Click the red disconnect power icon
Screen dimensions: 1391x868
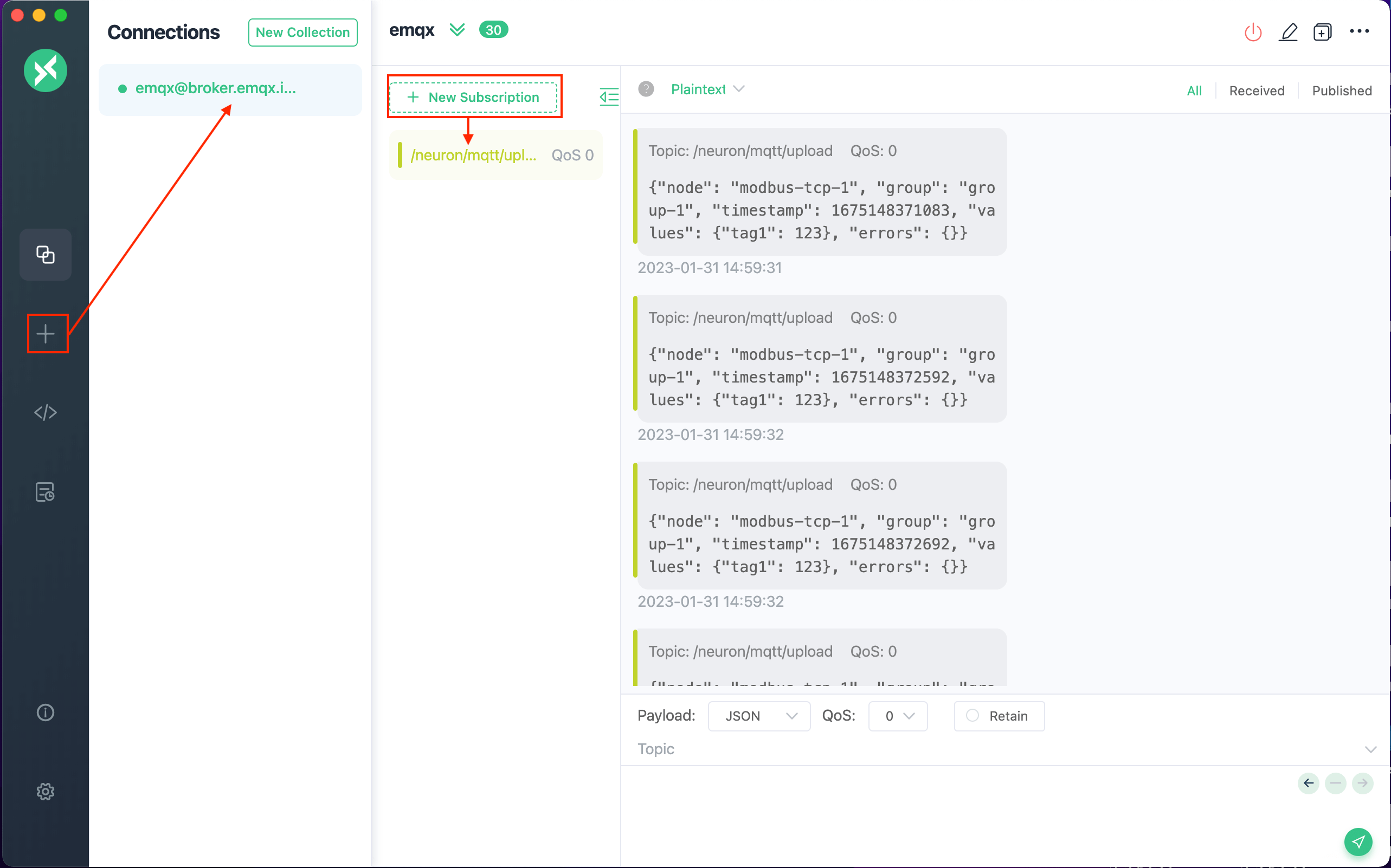(x=1253, y=32)
